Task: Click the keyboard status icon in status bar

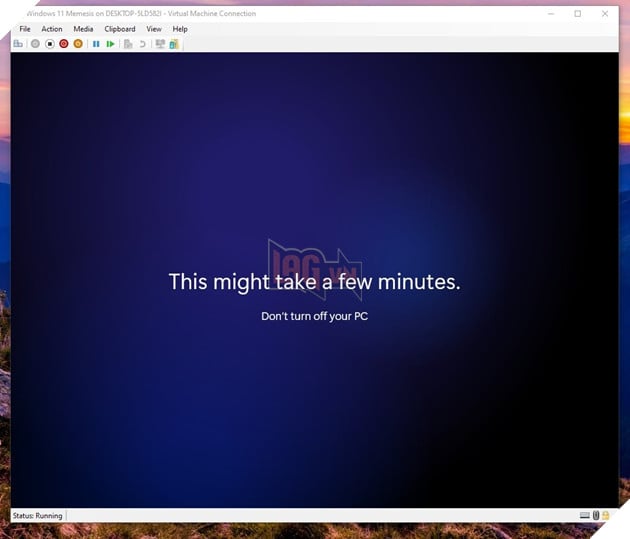Action: (x=585, y=515)
